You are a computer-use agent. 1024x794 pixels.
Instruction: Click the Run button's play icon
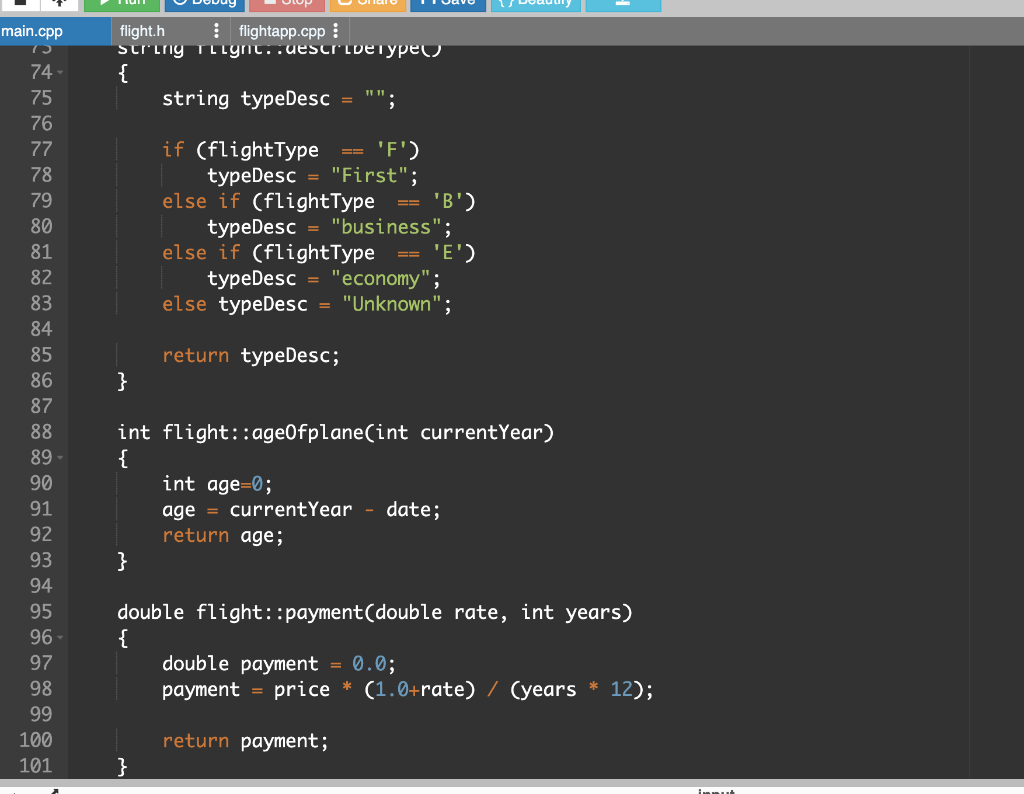point(103,3)
